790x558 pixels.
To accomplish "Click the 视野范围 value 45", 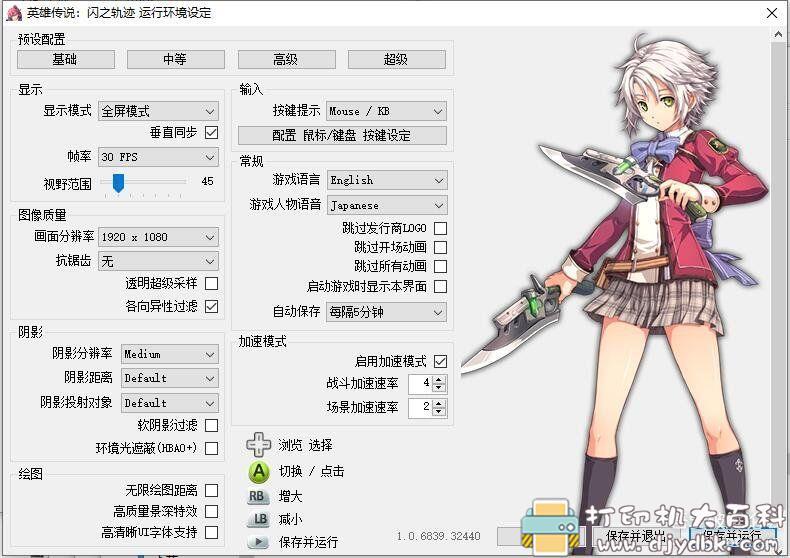I will pyautogui.click(x=207, y=181).
